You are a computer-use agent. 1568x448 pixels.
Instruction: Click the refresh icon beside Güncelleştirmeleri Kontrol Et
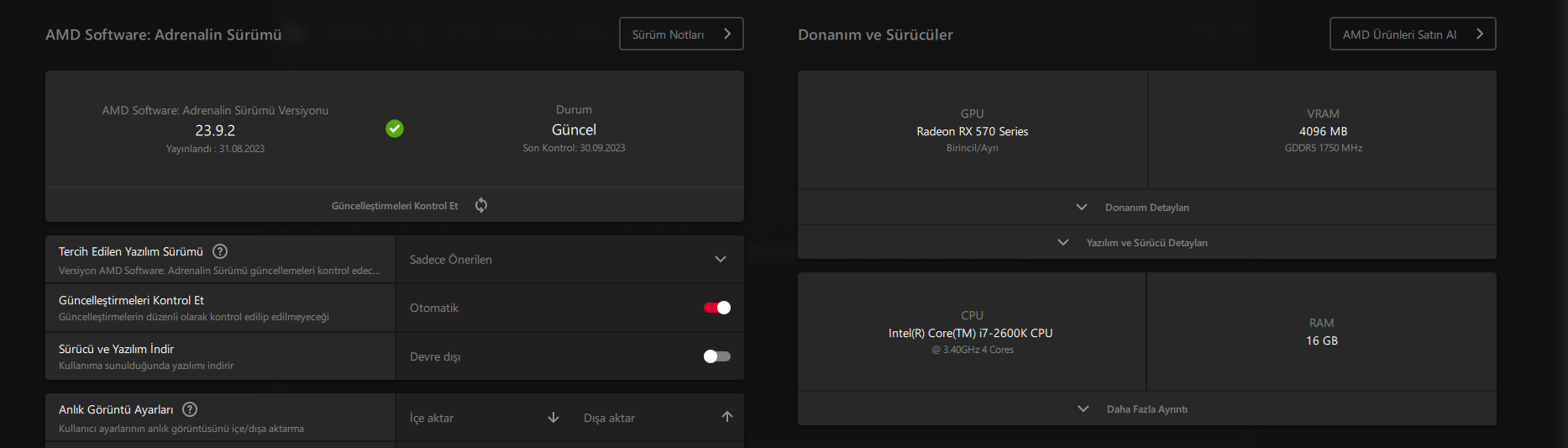click(481, 205)
